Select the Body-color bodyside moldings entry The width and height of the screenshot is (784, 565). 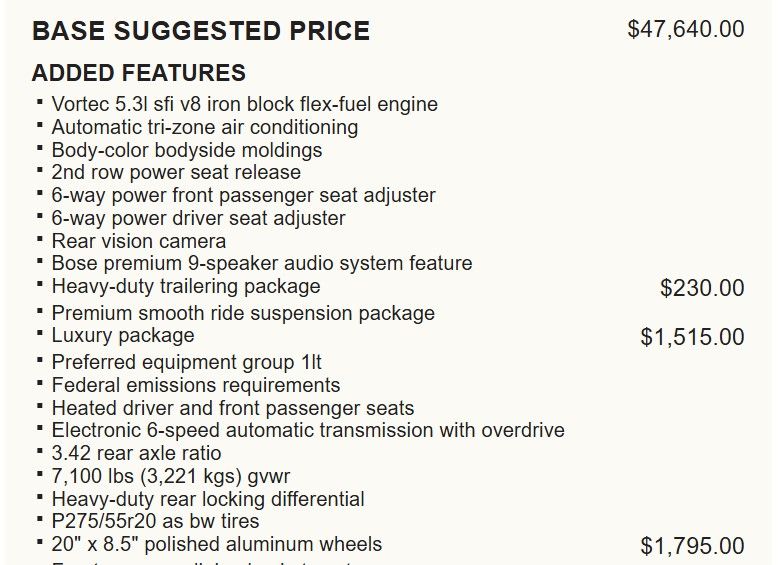pos(186,150)
